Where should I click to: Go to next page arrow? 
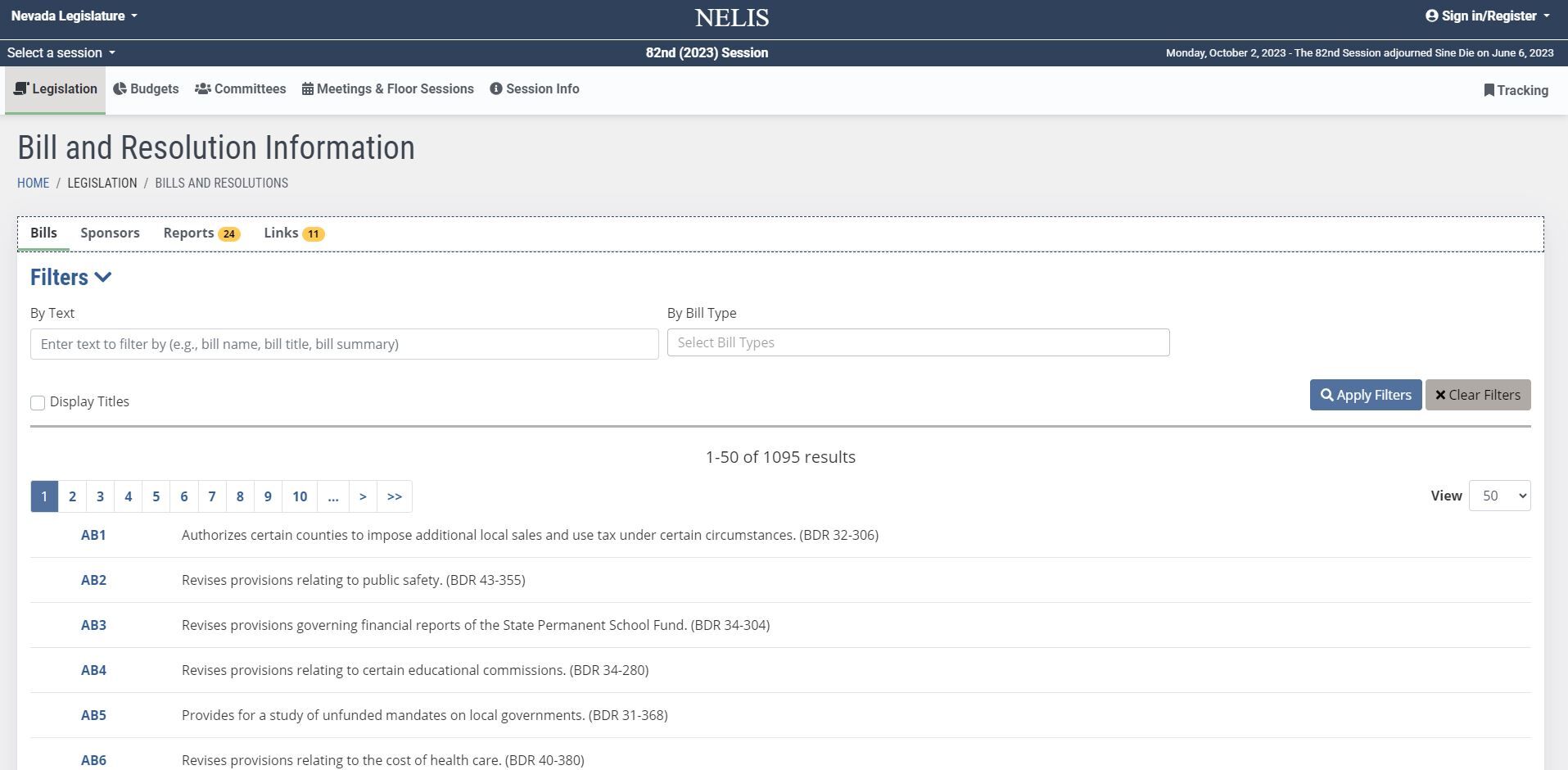pyautogui.click(x=363, y=496)
